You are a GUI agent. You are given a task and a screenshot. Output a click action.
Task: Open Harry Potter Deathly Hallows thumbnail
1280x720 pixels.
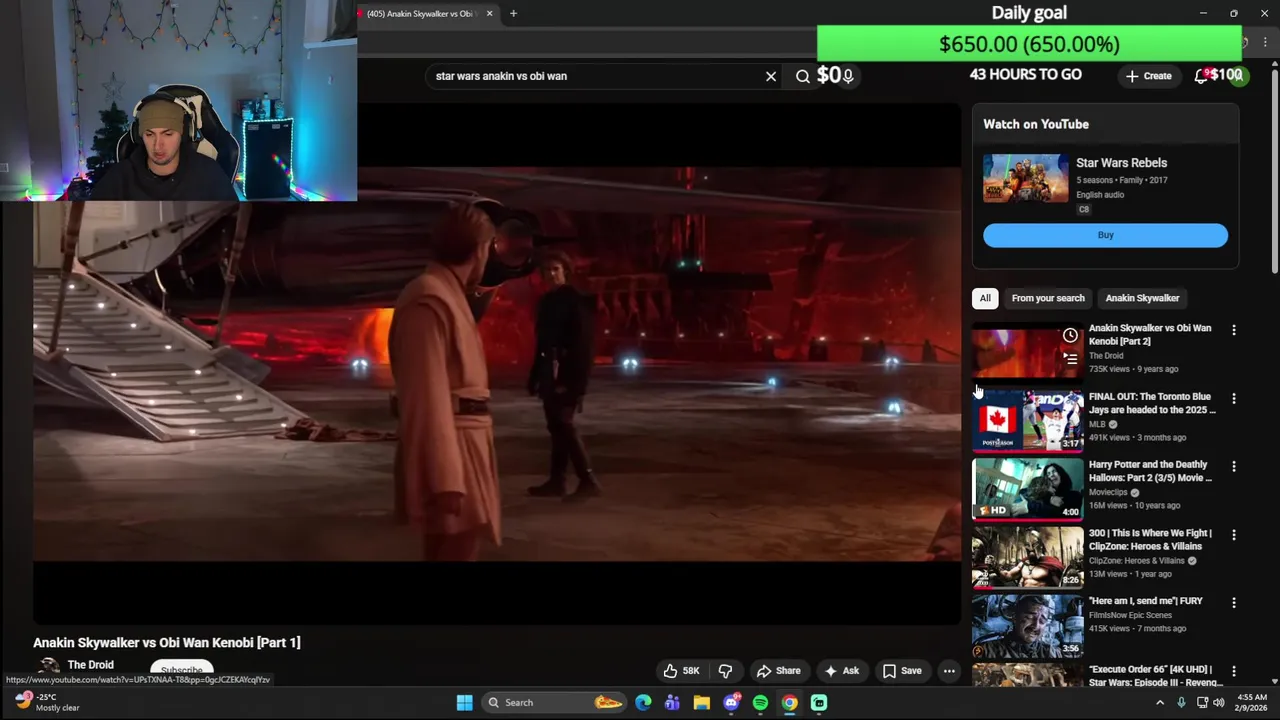1027,488
